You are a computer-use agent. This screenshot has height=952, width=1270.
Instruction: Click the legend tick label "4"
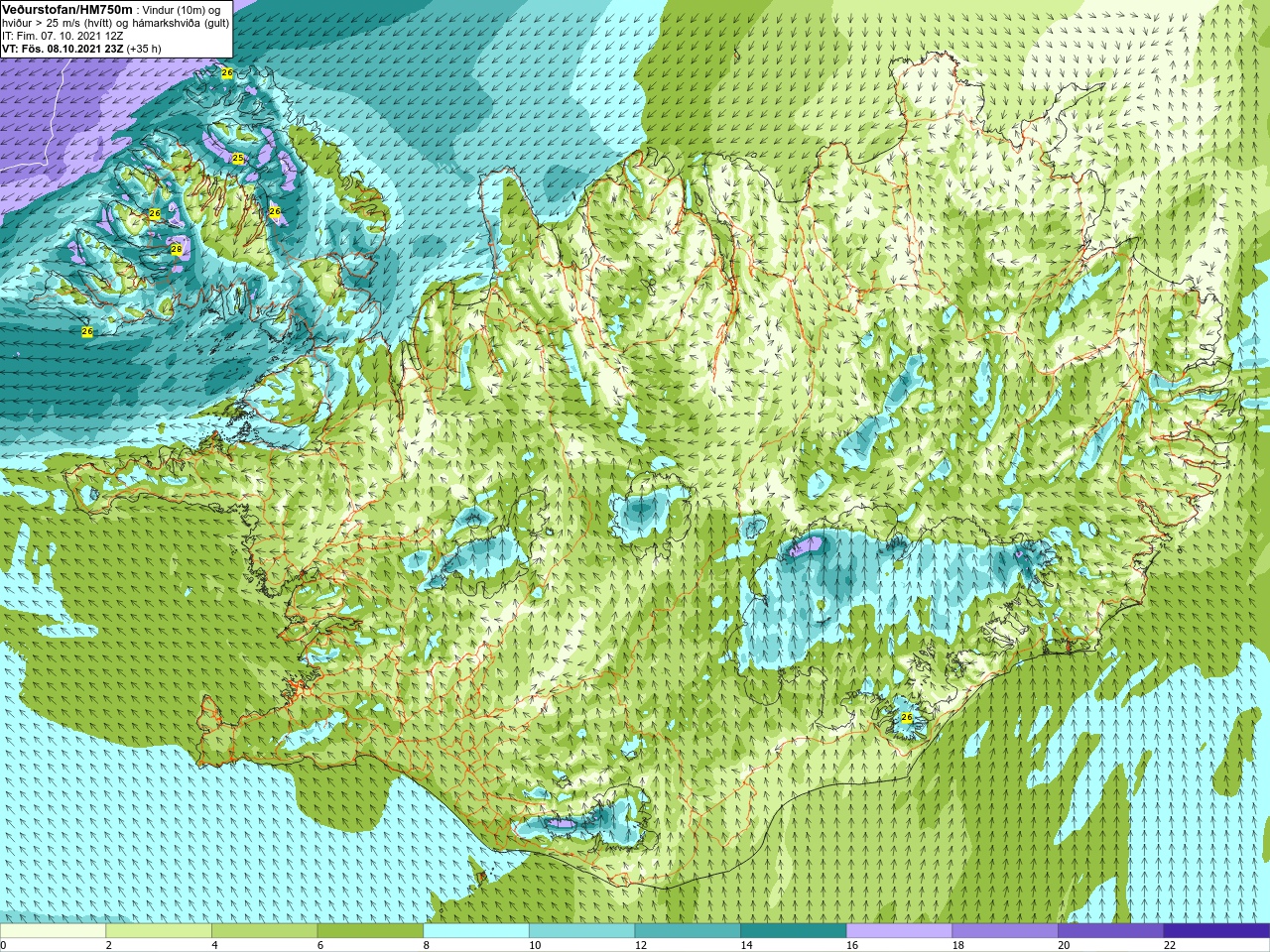(x=214, y=945)
